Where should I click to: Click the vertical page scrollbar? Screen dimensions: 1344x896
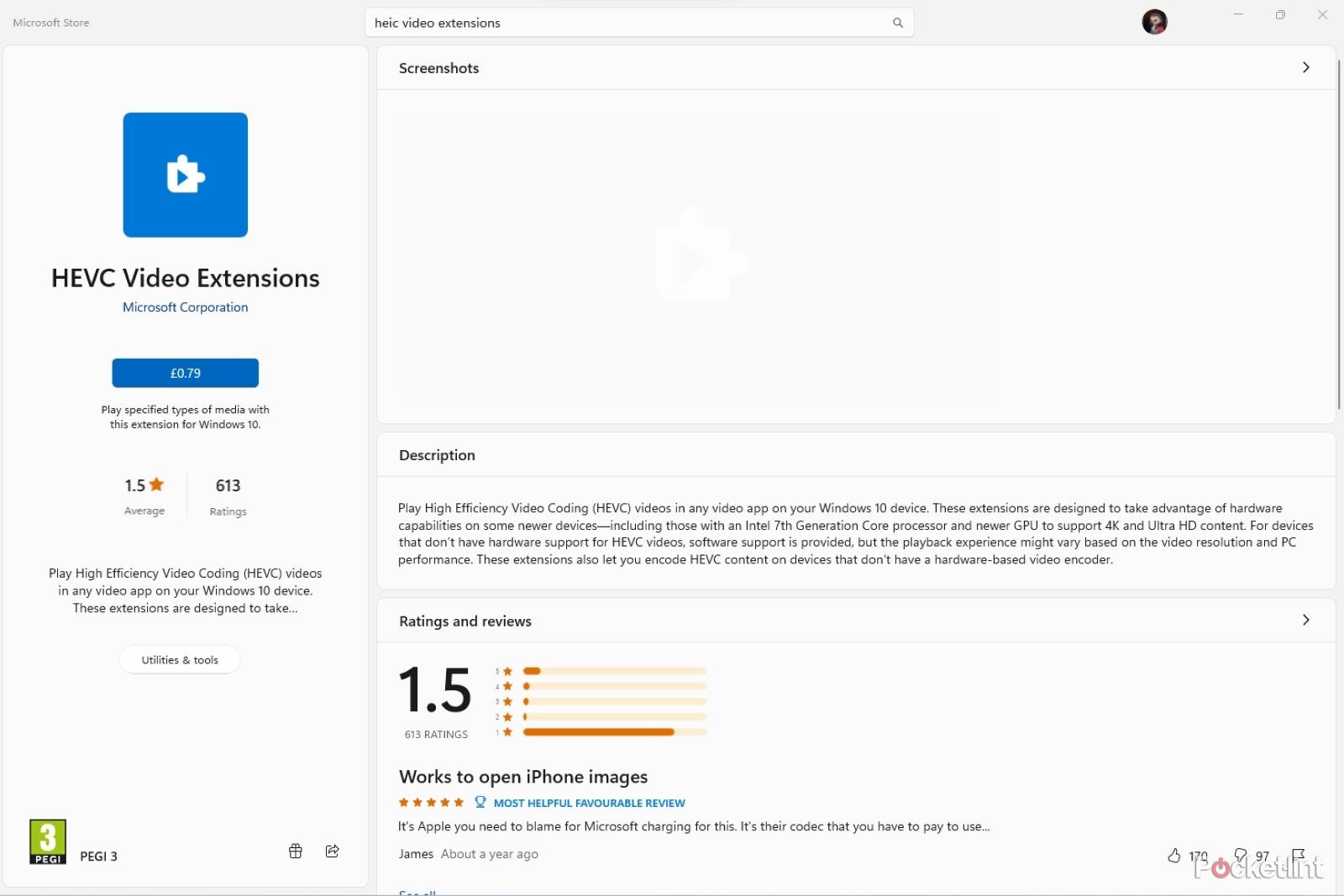tap(1339, 235)
